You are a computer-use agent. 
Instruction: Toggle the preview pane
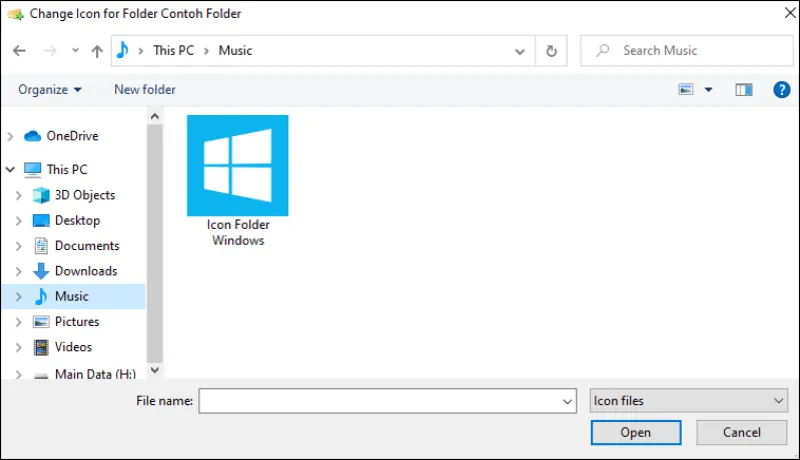tap(743, 90)
